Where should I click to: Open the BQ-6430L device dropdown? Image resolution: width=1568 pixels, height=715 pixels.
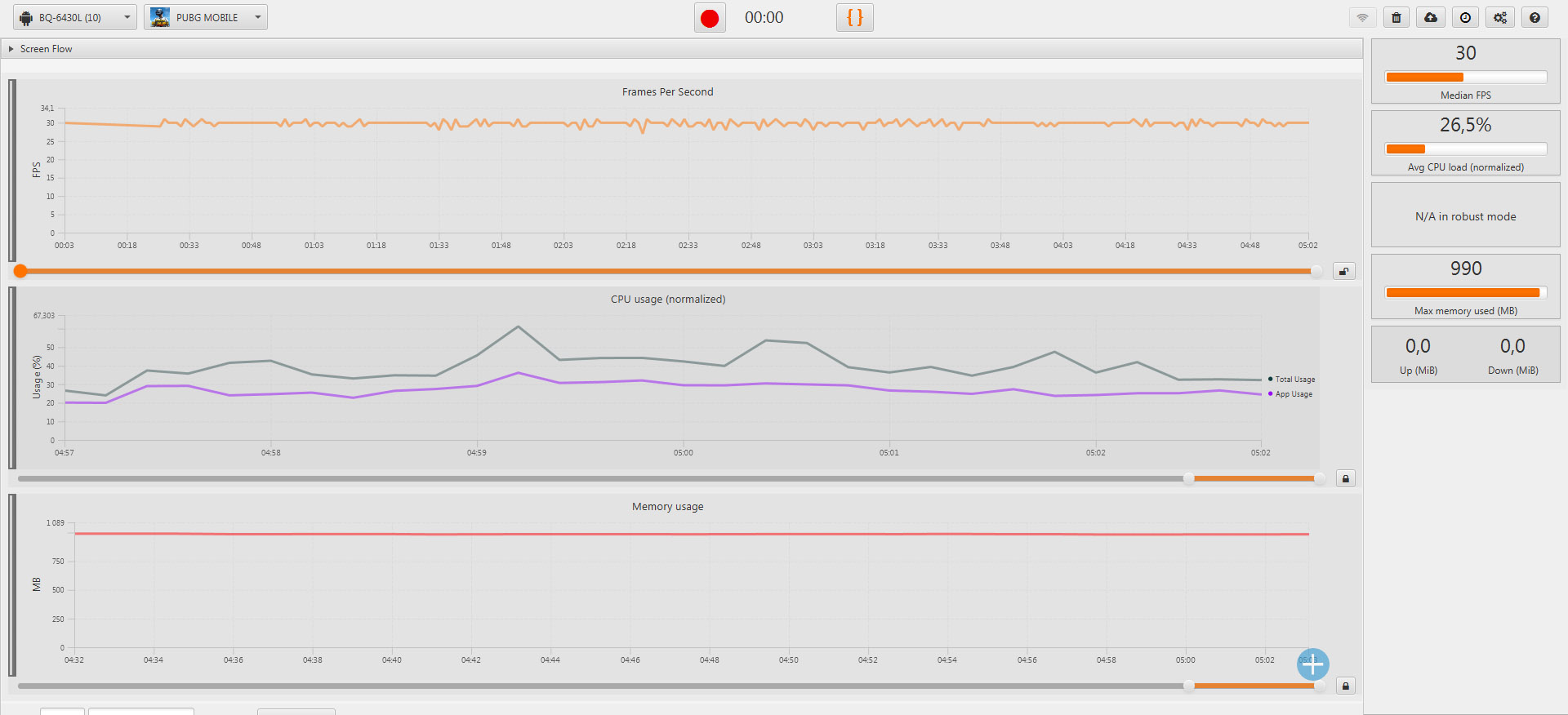[75, 17]
